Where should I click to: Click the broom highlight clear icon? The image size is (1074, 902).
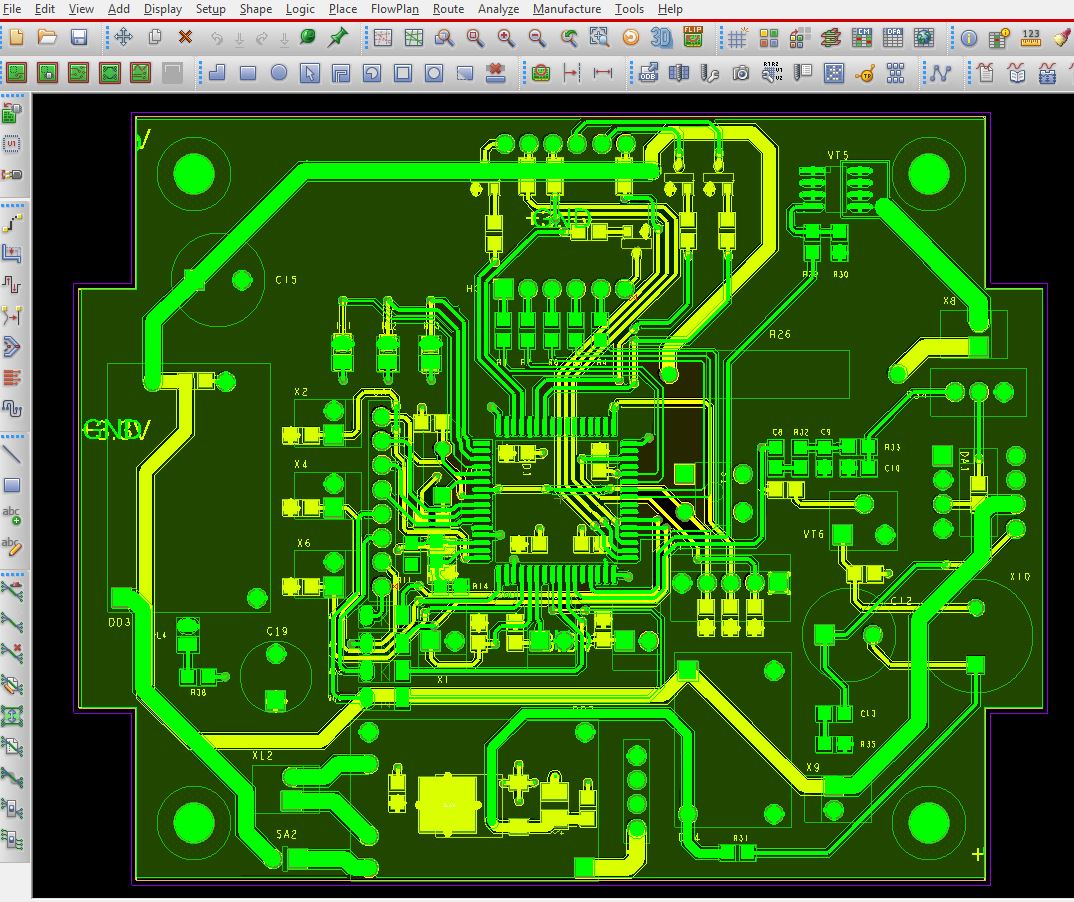click(x=1062, y=37)
